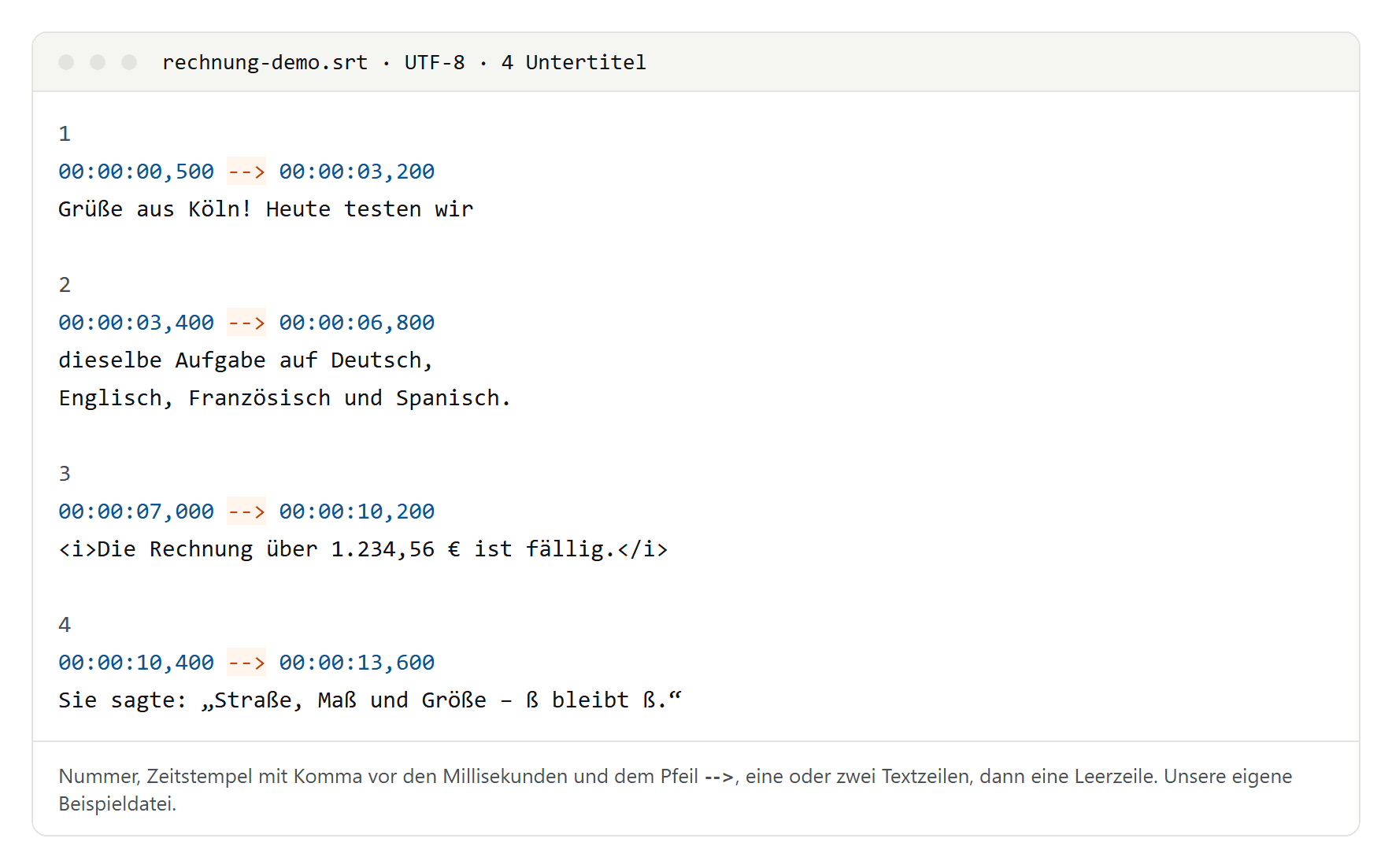Click subtitle index number 2
Image resolution: width=1392 pixels, height=868 pixels.
[65, 285]
